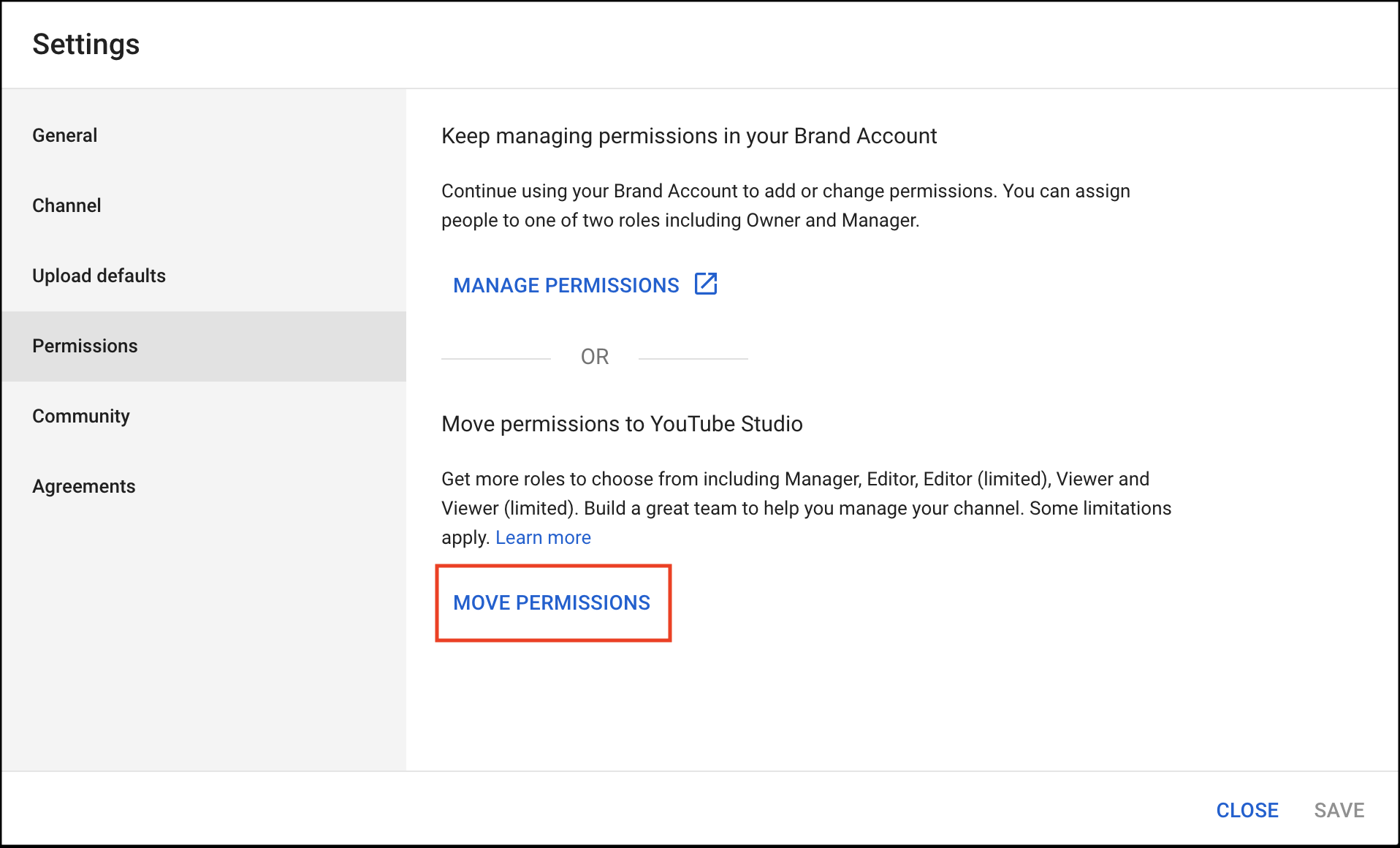Click the 'Get more roles to choose from' paragraph
Viewport: 1400px width, 848px height.
click(806, 508)
